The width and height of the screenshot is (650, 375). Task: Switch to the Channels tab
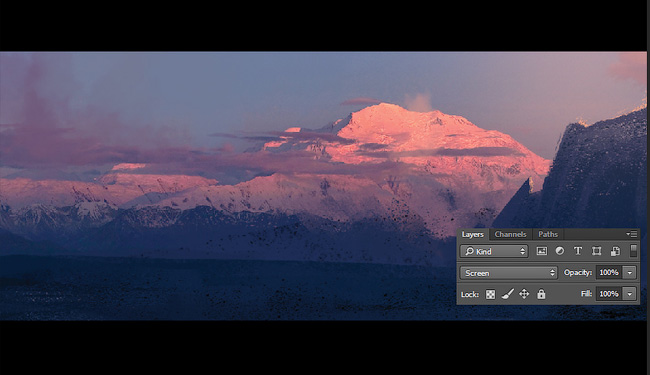coord(510,235)
